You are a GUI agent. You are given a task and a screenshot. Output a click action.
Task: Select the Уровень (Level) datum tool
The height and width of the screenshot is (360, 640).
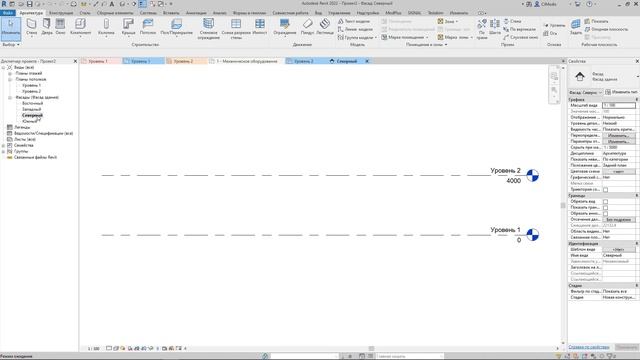[555, 25]
